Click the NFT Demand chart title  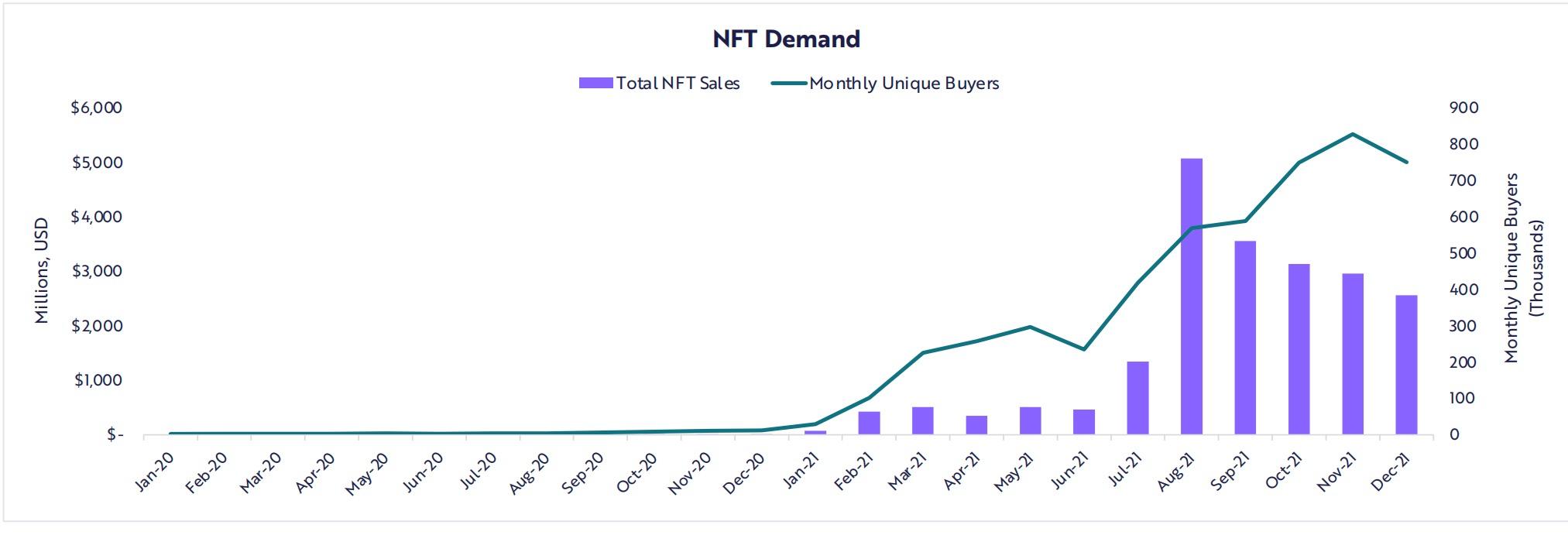coord(786,39)
